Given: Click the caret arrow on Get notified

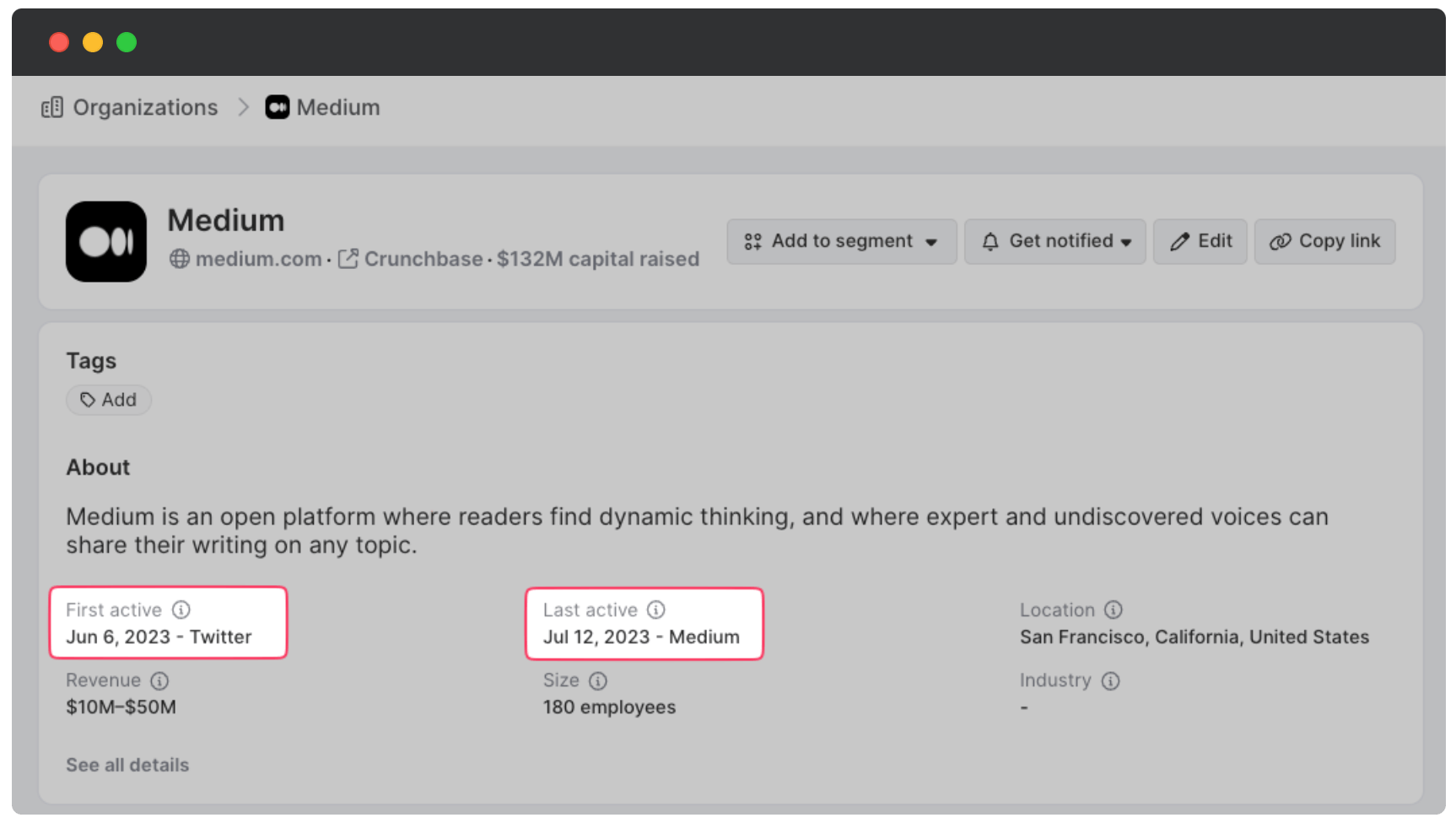Looking at the screenshot, I should pyautogui.click(x=1126, y=243).
